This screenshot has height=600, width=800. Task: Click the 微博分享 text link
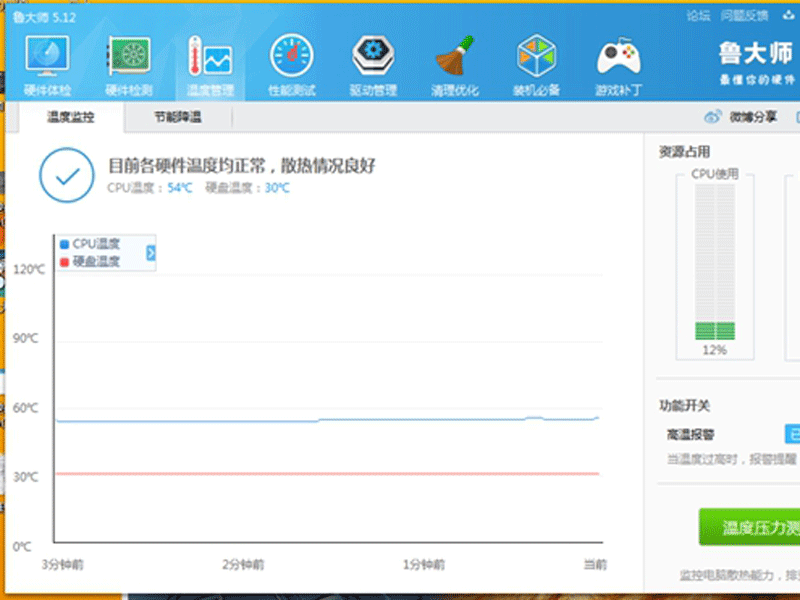[753, 117]
